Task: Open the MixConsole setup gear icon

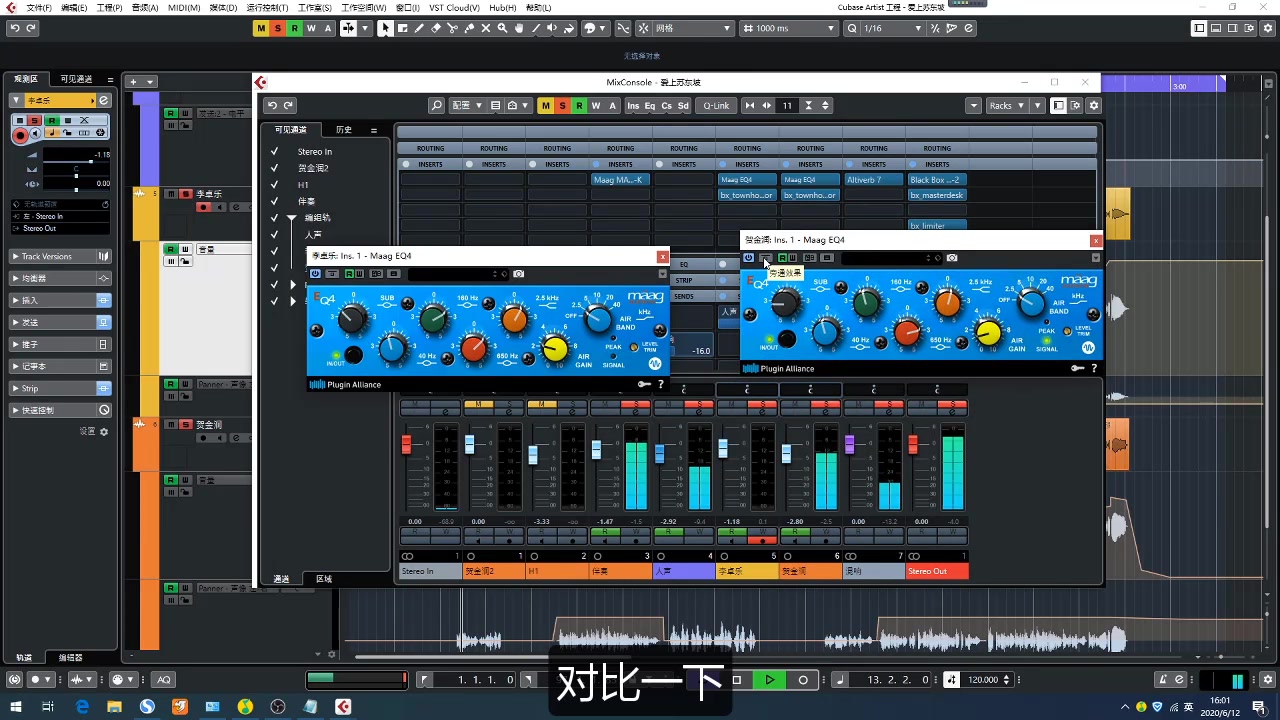Action: pos(1093,105)
